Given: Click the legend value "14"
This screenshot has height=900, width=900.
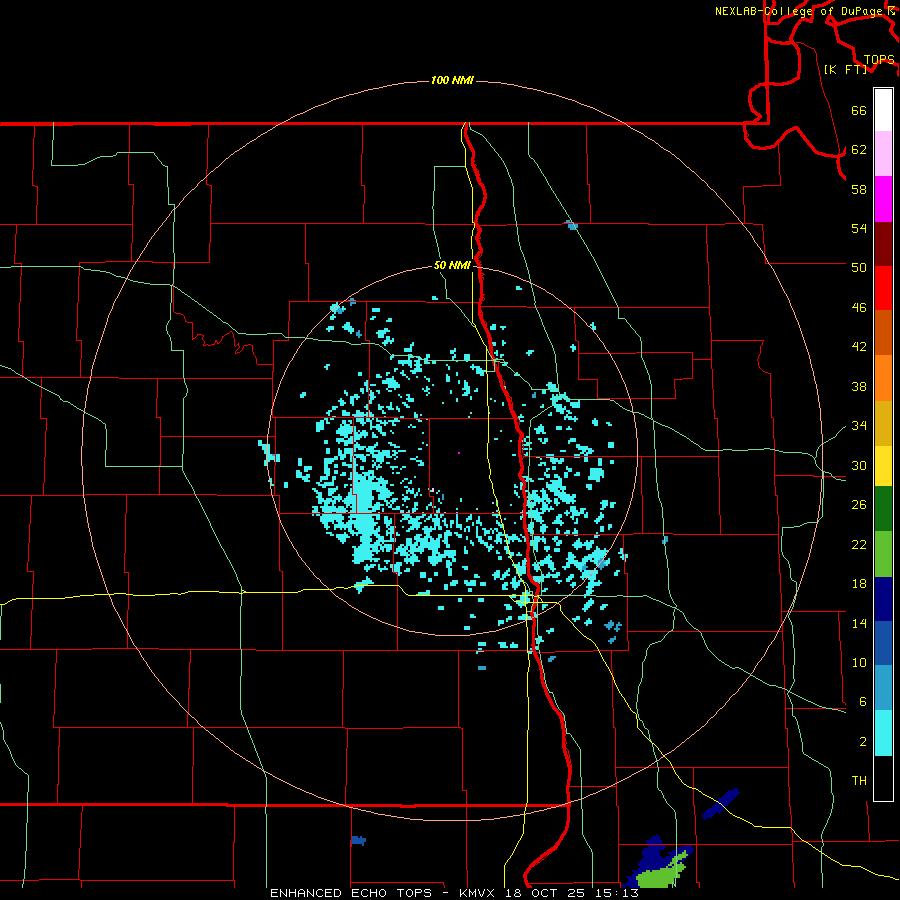Looking at the screenshot, I should [x=859, y=623].
